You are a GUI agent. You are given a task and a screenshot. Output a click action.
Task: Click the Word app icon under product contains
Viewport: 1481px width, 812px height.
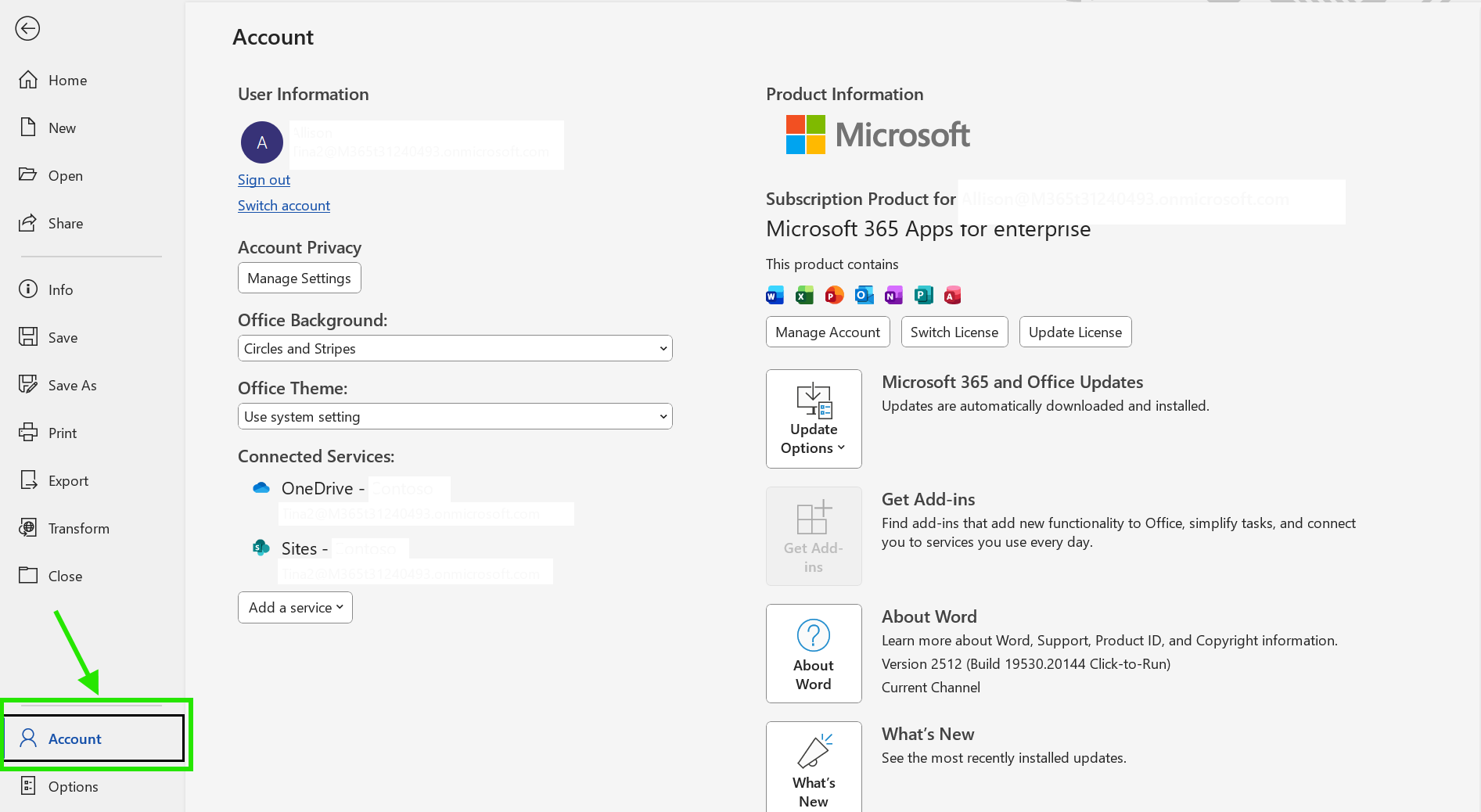pyautogui.click(x=775, y=295)
